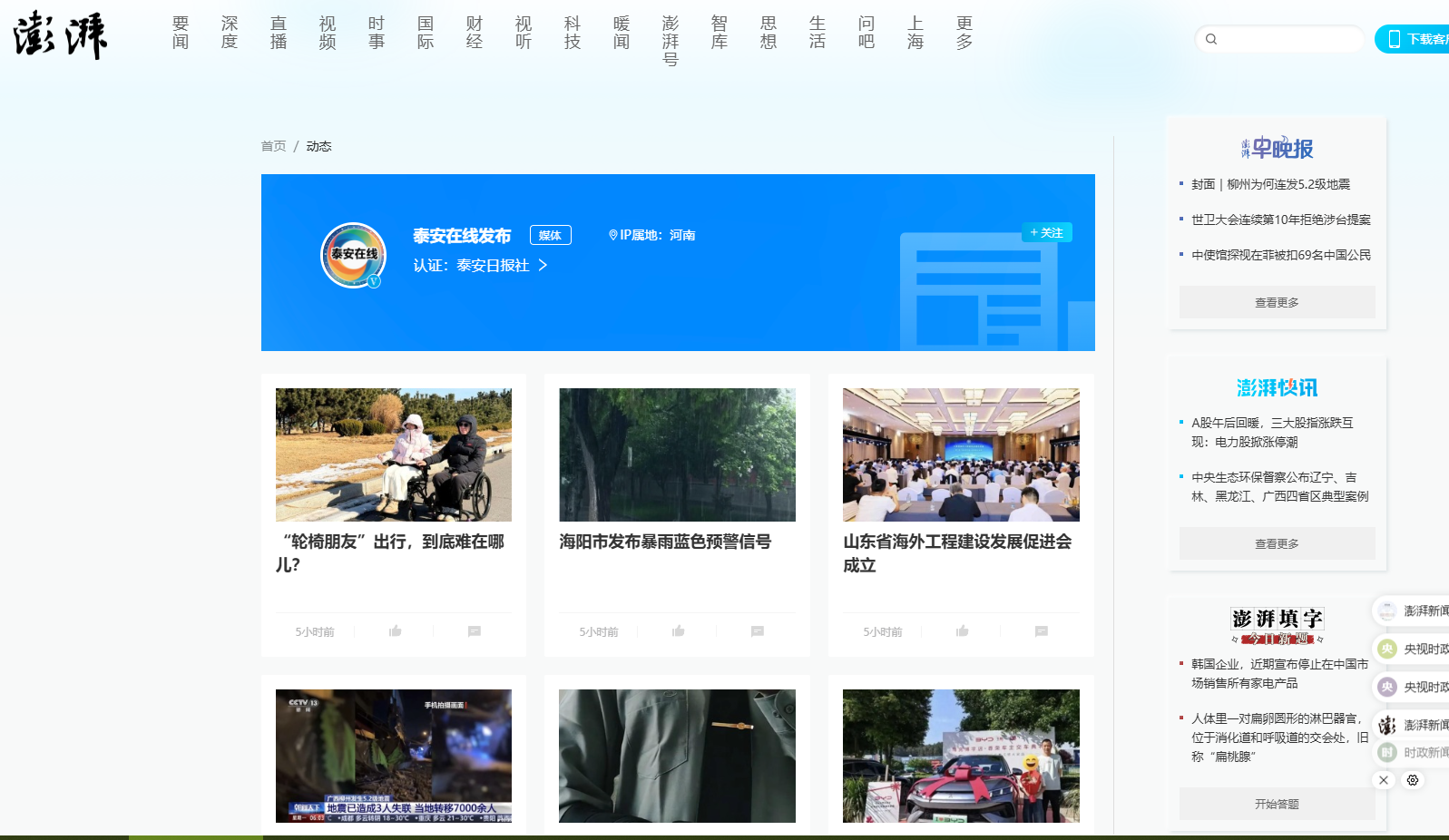Viewport: 1449px width, 840px height.
Task: Open the 深度 nav item
Action: click(x=230, y=33)
